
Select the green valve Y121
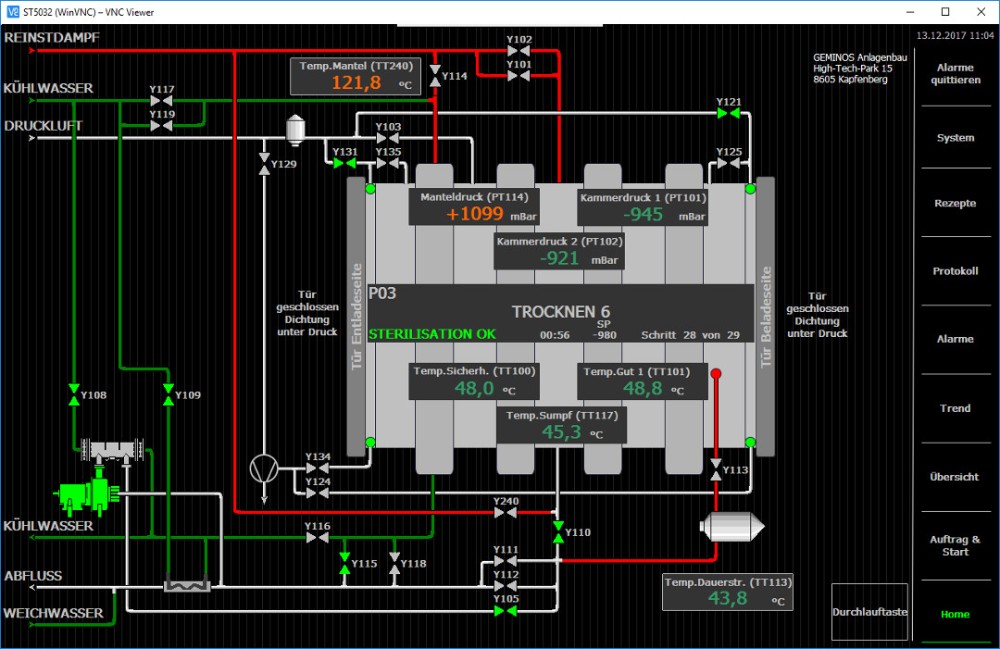728,114
